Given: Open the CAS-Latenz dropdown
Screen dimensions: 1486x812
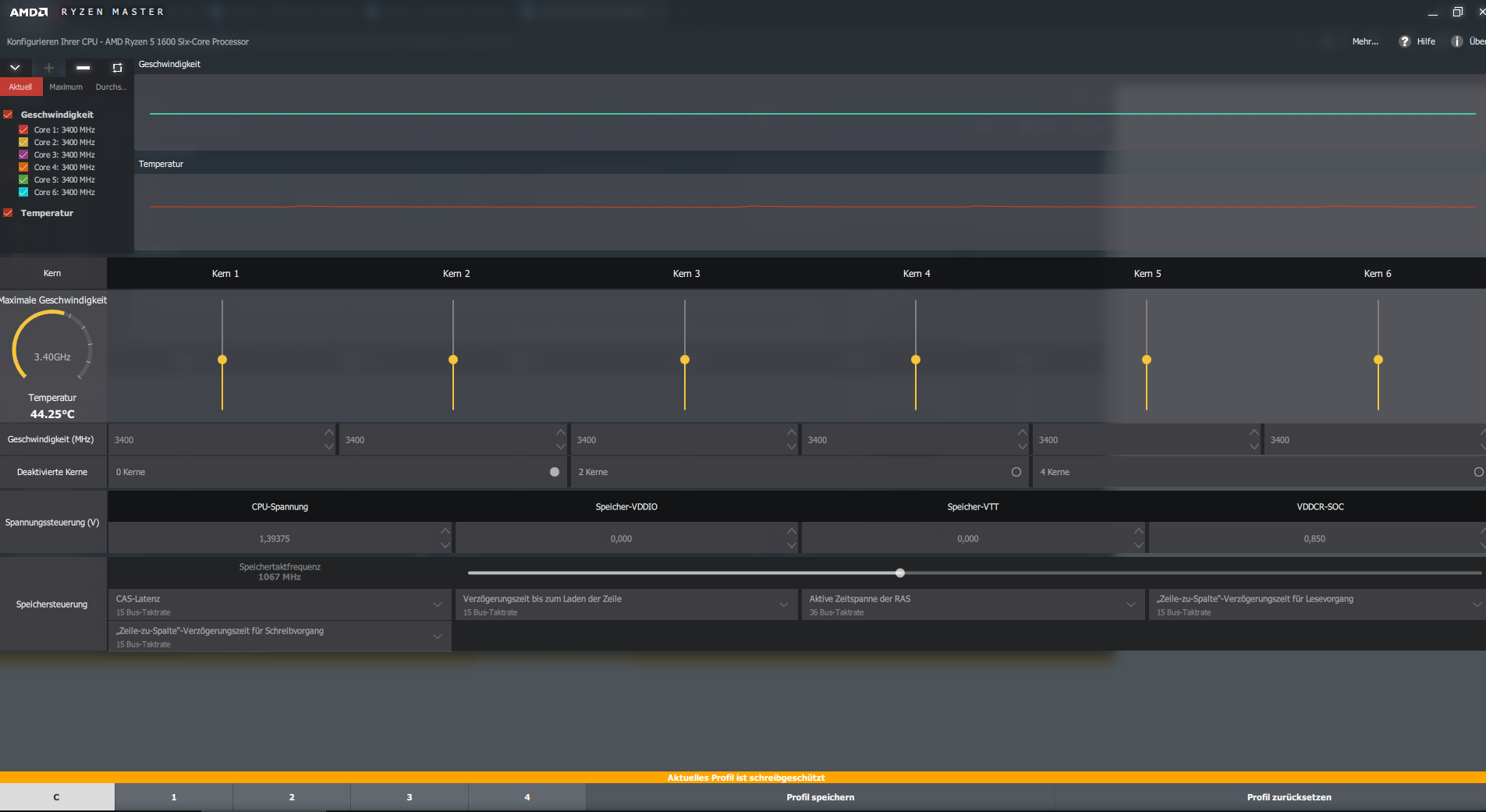Looking at the screenshot, I should pos(280,605).
